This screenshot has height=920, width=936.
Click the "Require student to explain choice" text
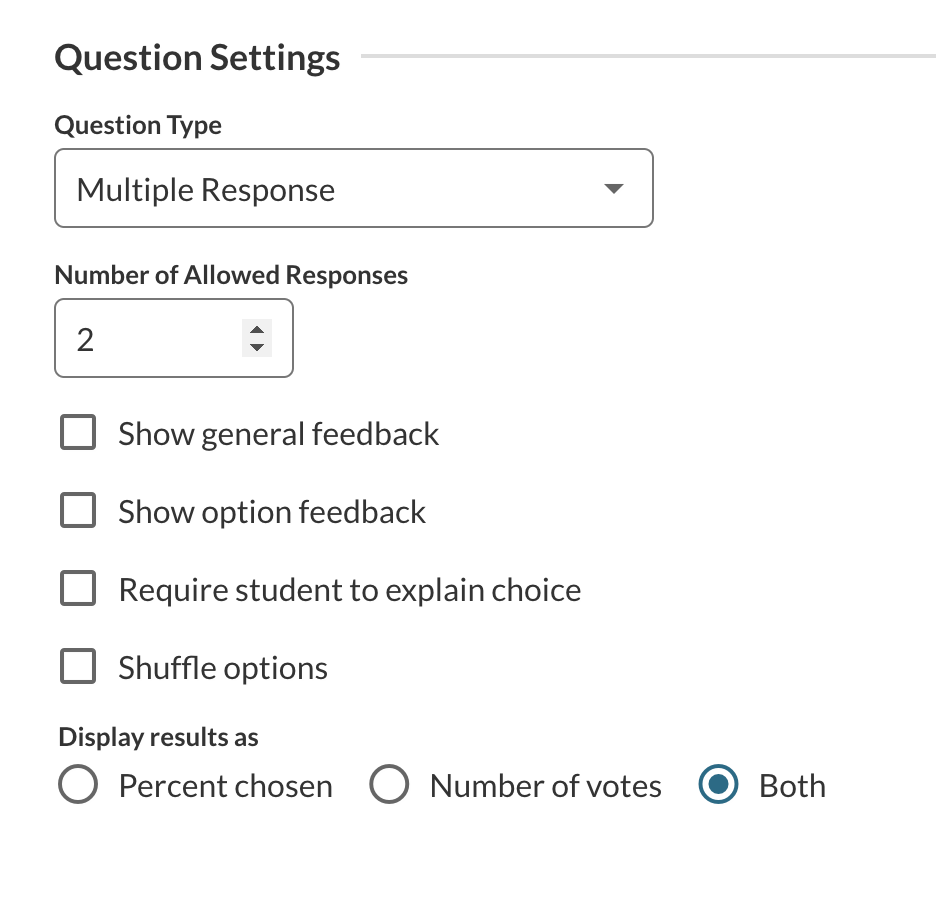pyautogui.click(x=349, y=590)
